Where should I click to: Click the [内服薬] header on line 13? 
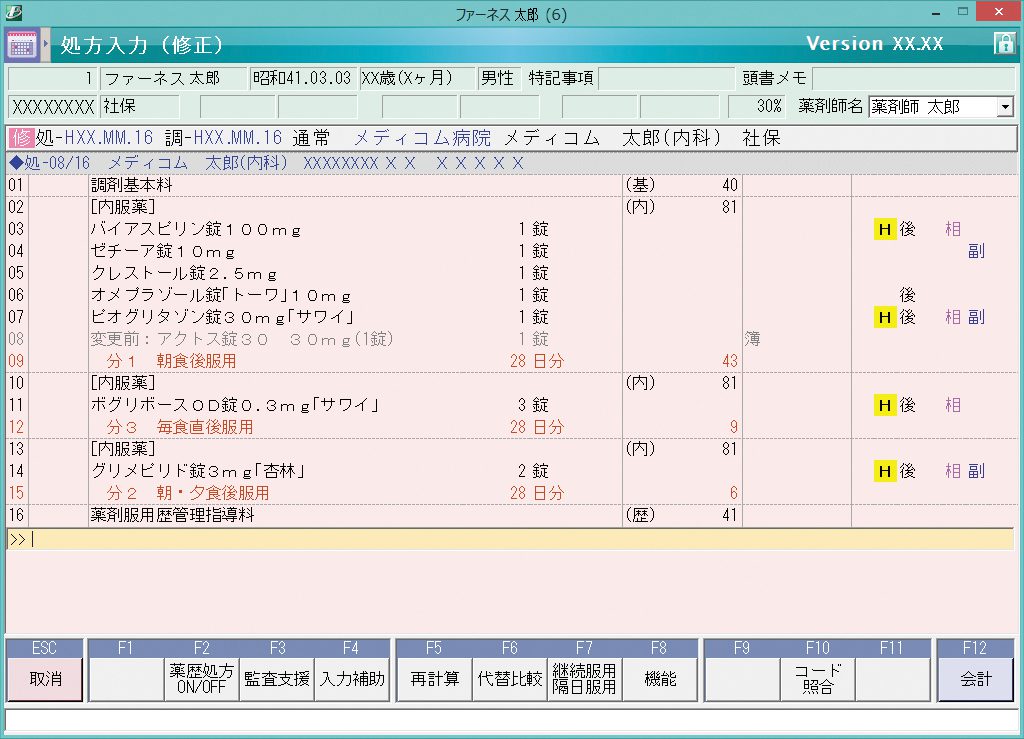coord(123,449)
